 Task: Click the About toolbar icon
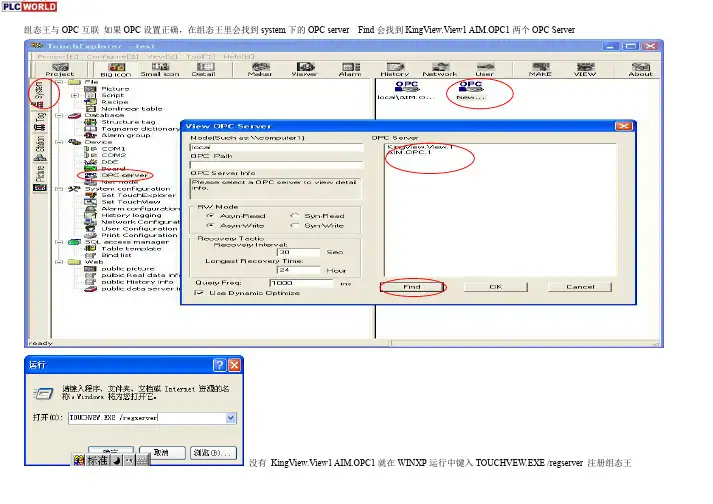pyautogui.click(x=640, y=68)
